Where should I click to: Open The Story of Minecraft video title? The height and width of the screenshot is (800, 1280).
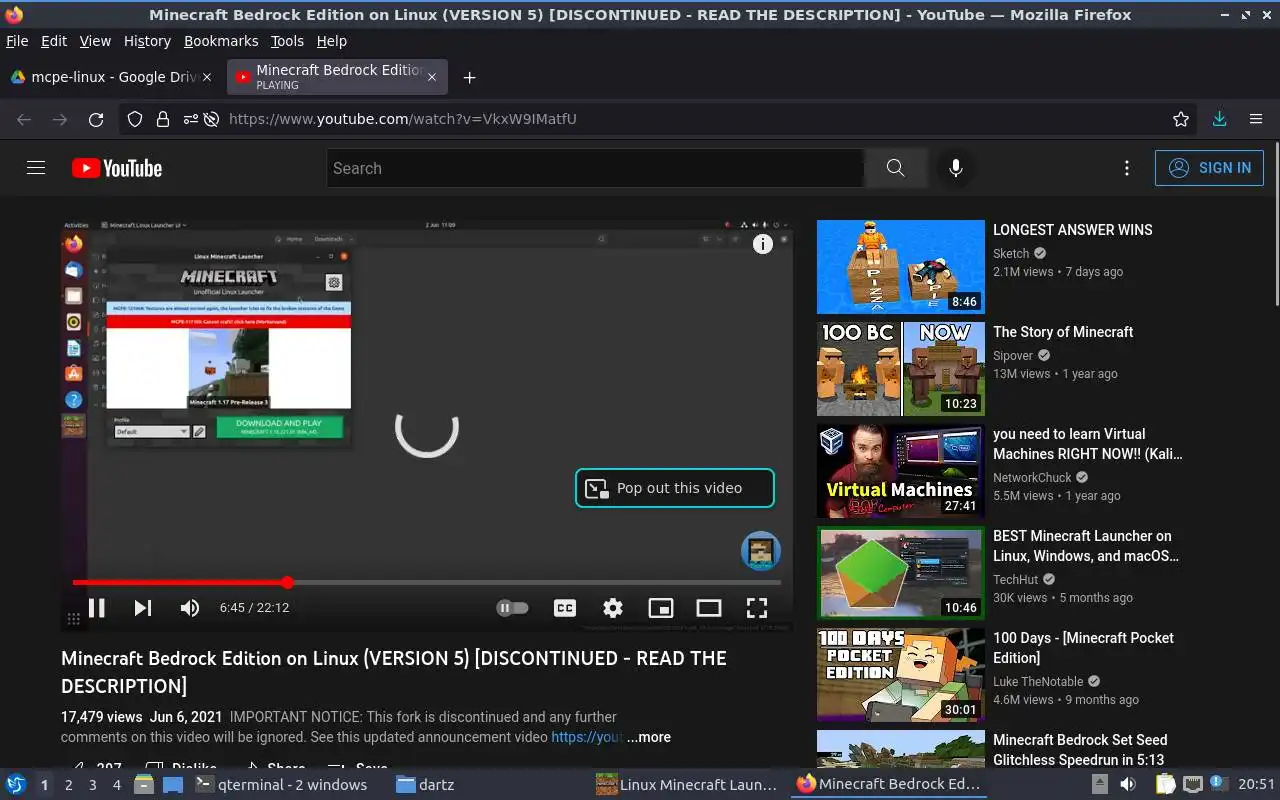pyautogui.click(x=1063, y=332)
